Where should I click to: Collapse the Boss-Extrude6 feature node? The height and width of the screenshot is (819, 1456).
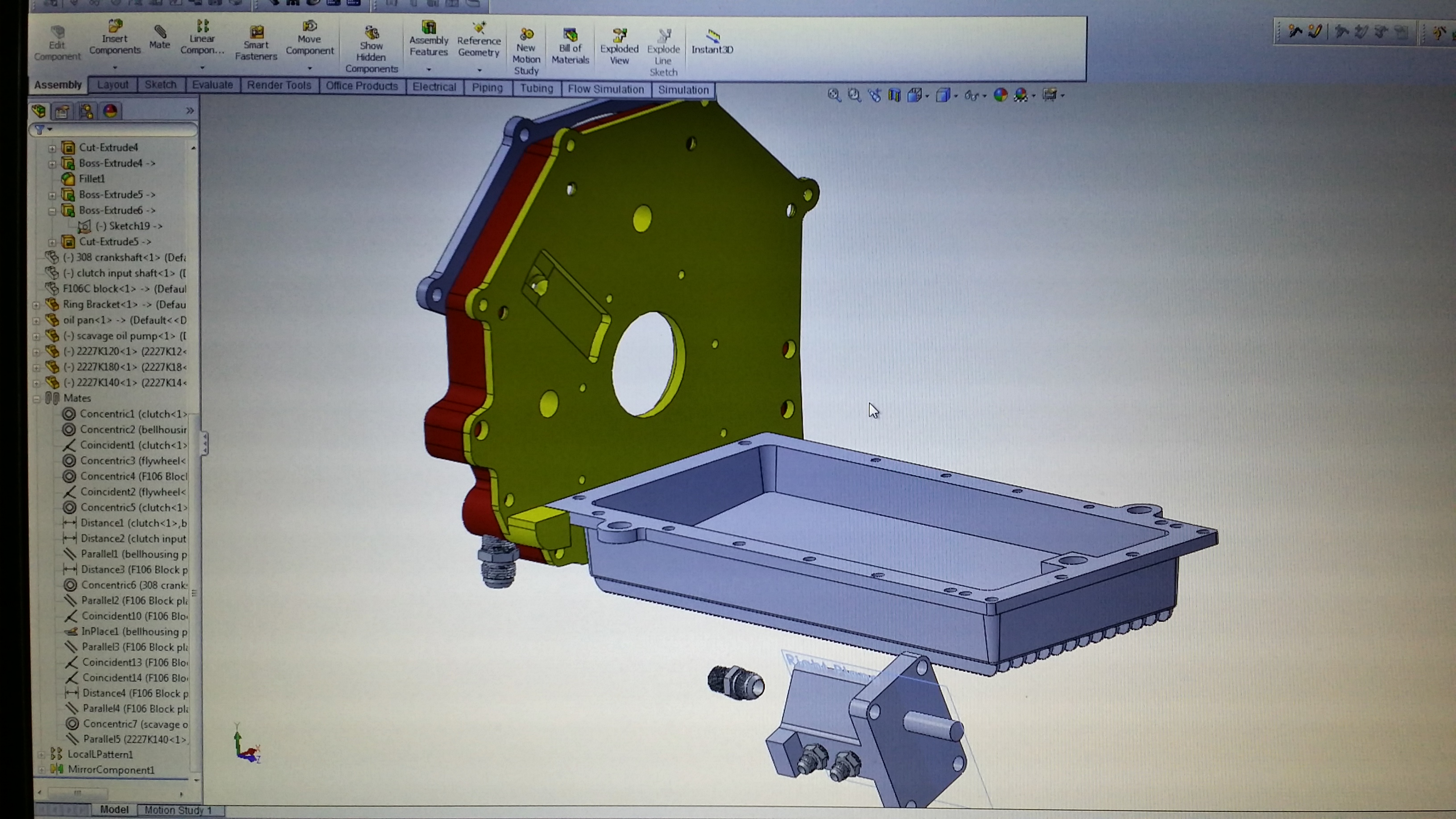click(x=52, y=211)
